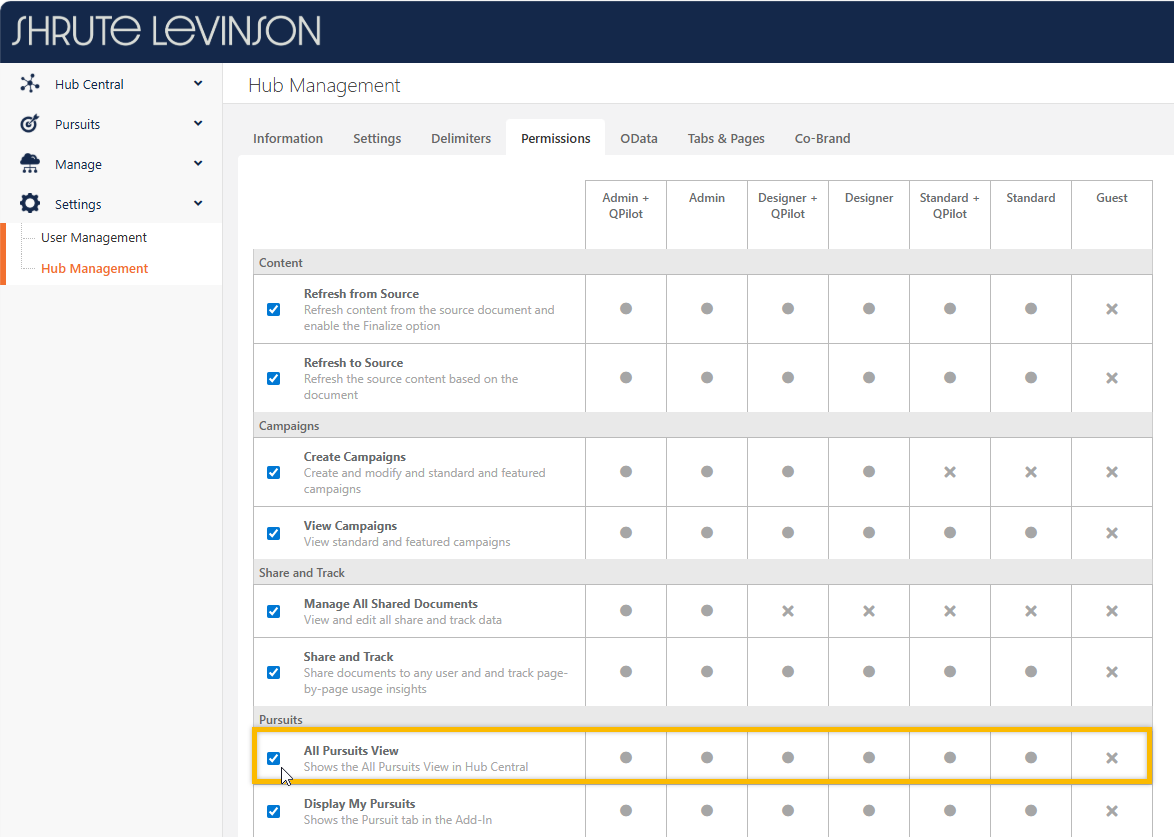Uncheck the All Pursuits View checkbox
Screen dimensions: 1174x837
pos(273,758)
